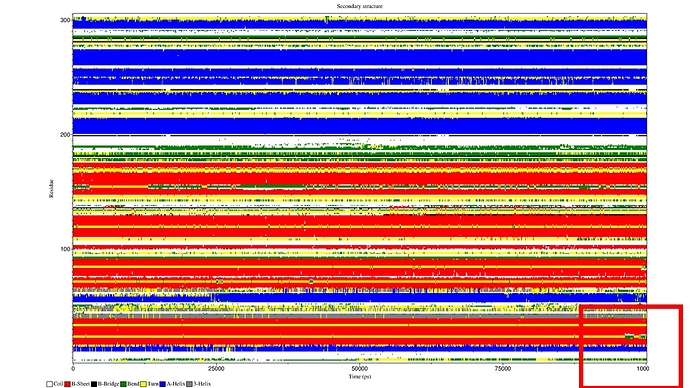Select the "B-Sheet" legend label

[x=81, y=384]
